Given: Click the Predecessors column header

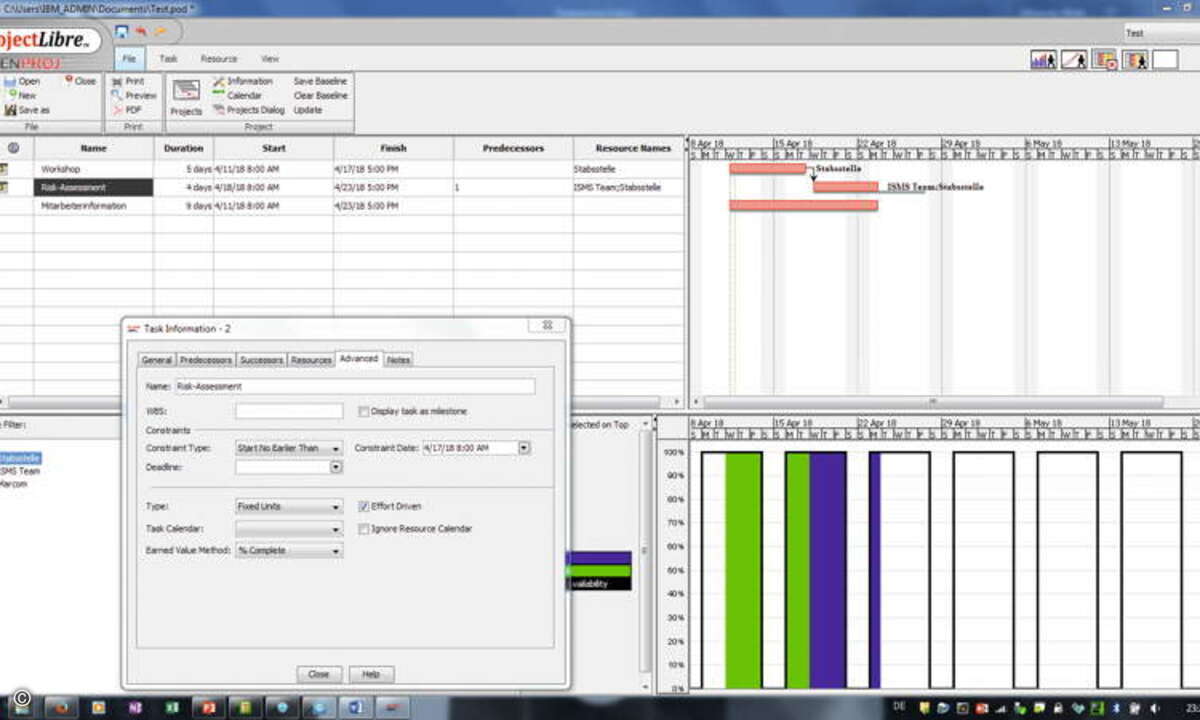Looking at the screenshot, I should coord(513,148).
